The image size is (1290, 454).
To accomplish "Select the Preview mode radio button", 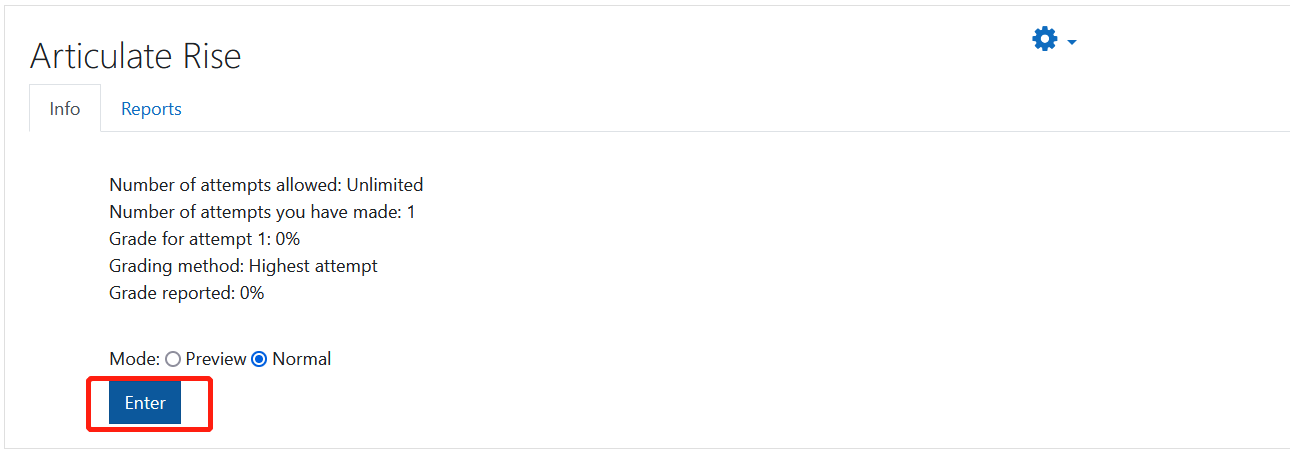I will pos(173,359).
